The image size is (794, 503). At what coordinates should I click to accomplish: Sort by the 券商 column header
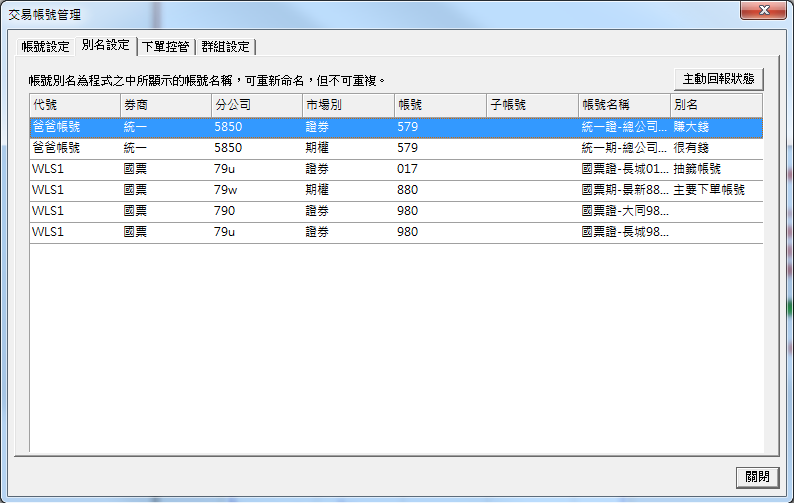point(165,105)
